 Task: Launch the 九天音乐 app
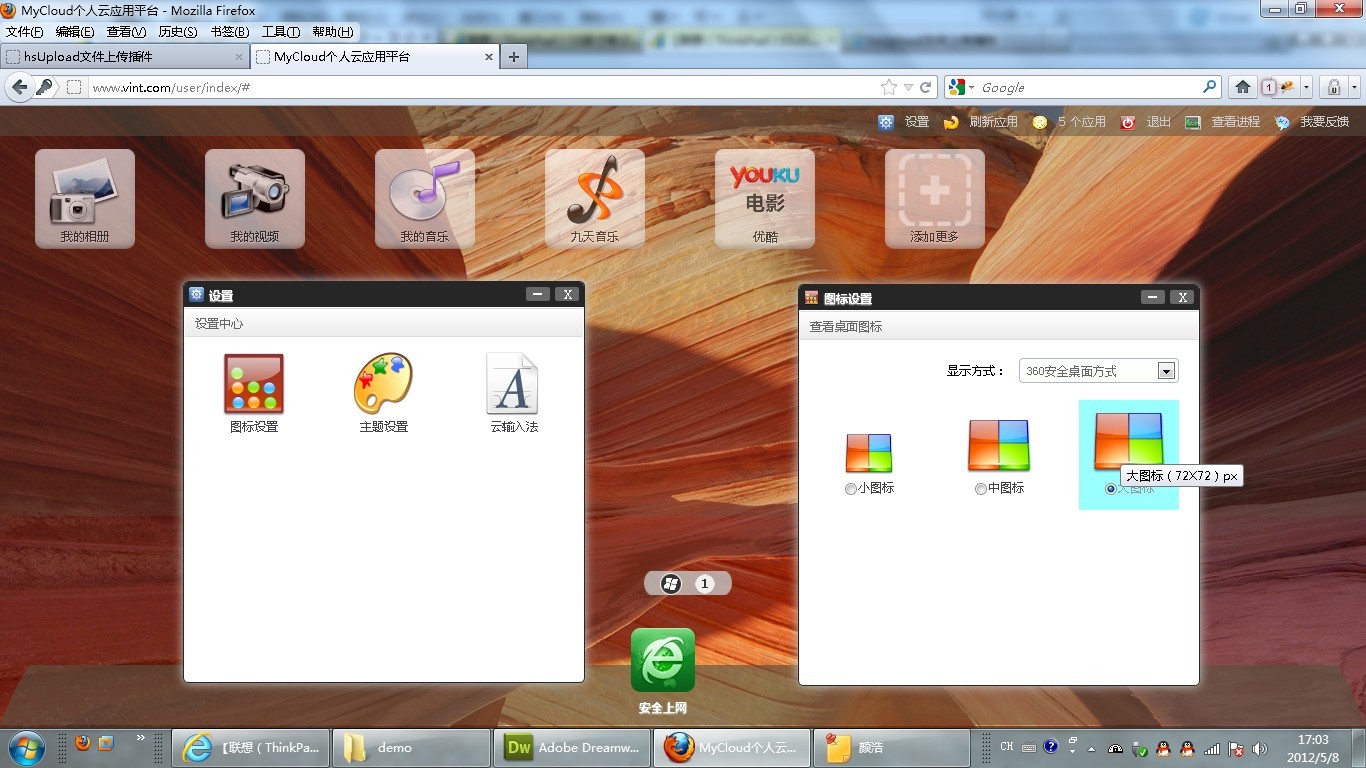tap(595, 198)
